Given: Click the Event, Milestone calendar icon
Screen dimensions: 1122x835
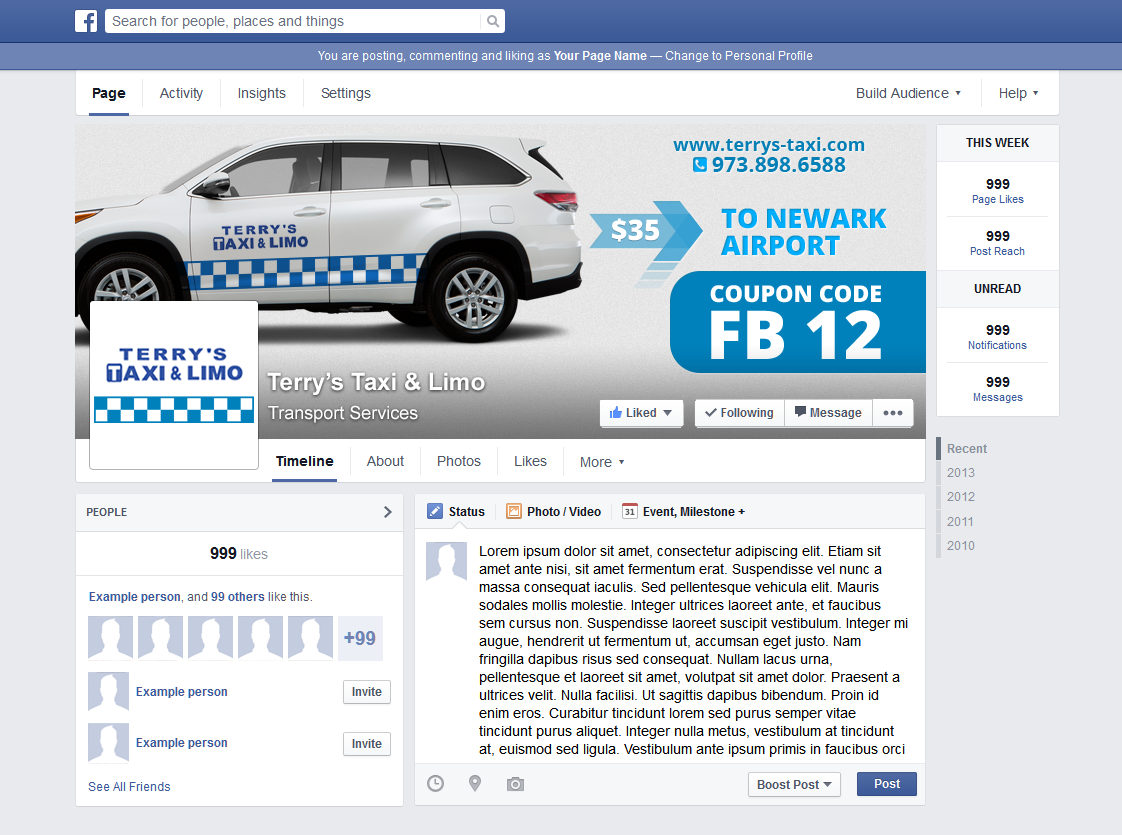Looking at the screenshot, I should [629, 511].
